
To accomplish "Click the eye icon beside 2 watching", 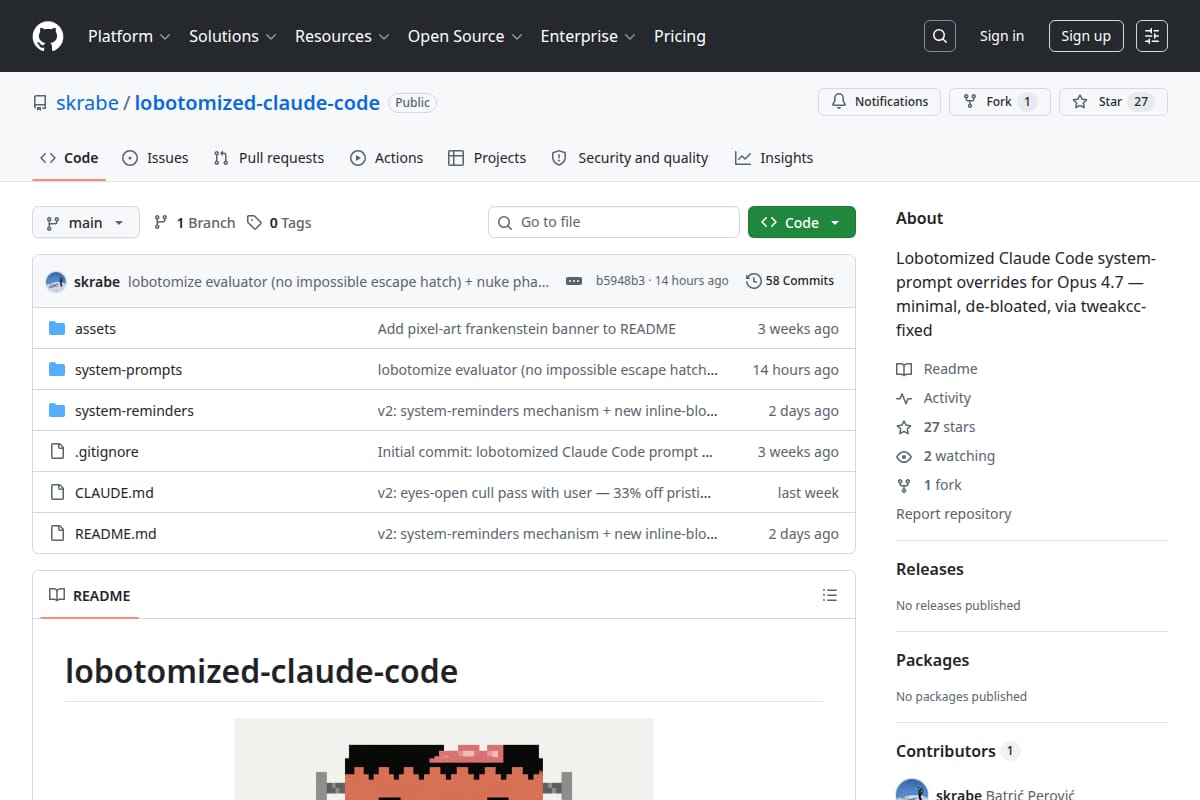I will [x=904, y=456].
